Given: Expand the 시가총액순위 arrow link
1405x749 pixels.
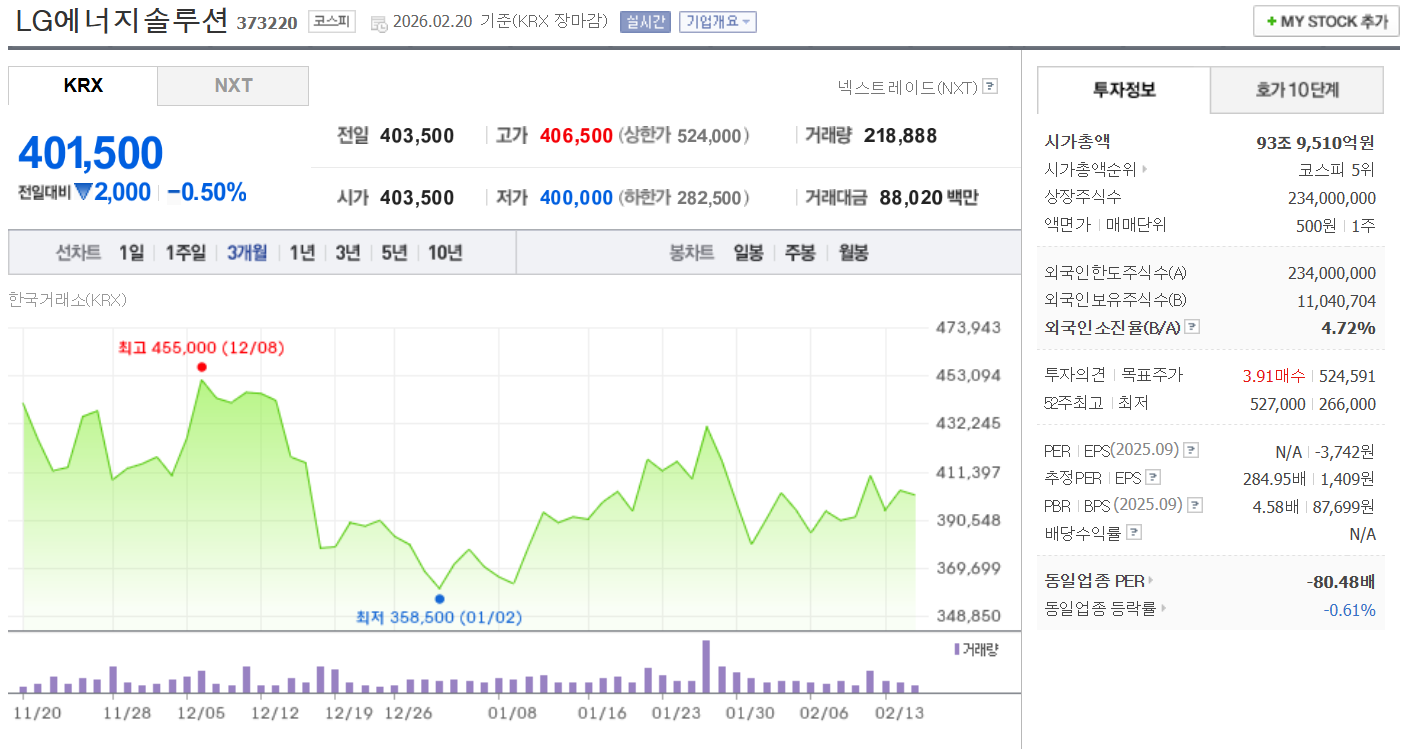Looking at the screenshot, I should (x=1144, y=170).
